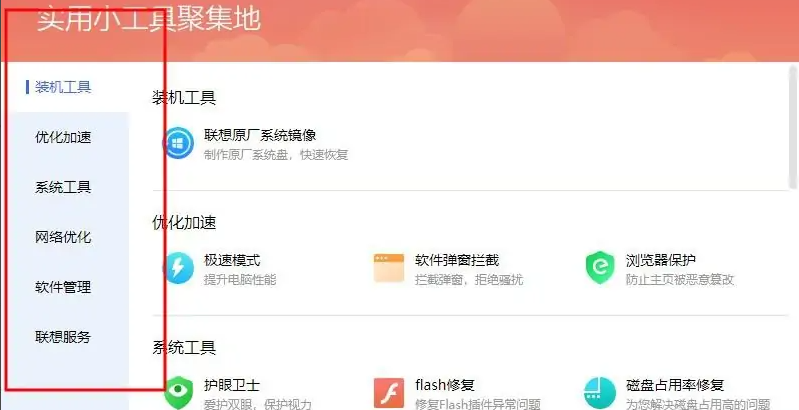Open the 磁盘占用率修复 disk icon
The width and height of the screenshot is (799, 410).
pyautogui.click(x=600, y=393)
